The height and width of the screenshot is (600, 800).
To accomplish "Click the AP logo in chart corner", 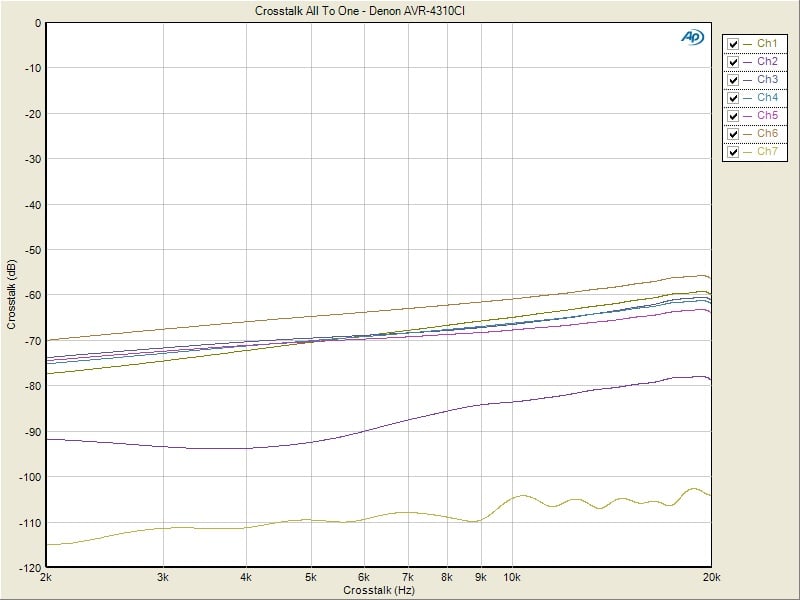I will 692,37.
